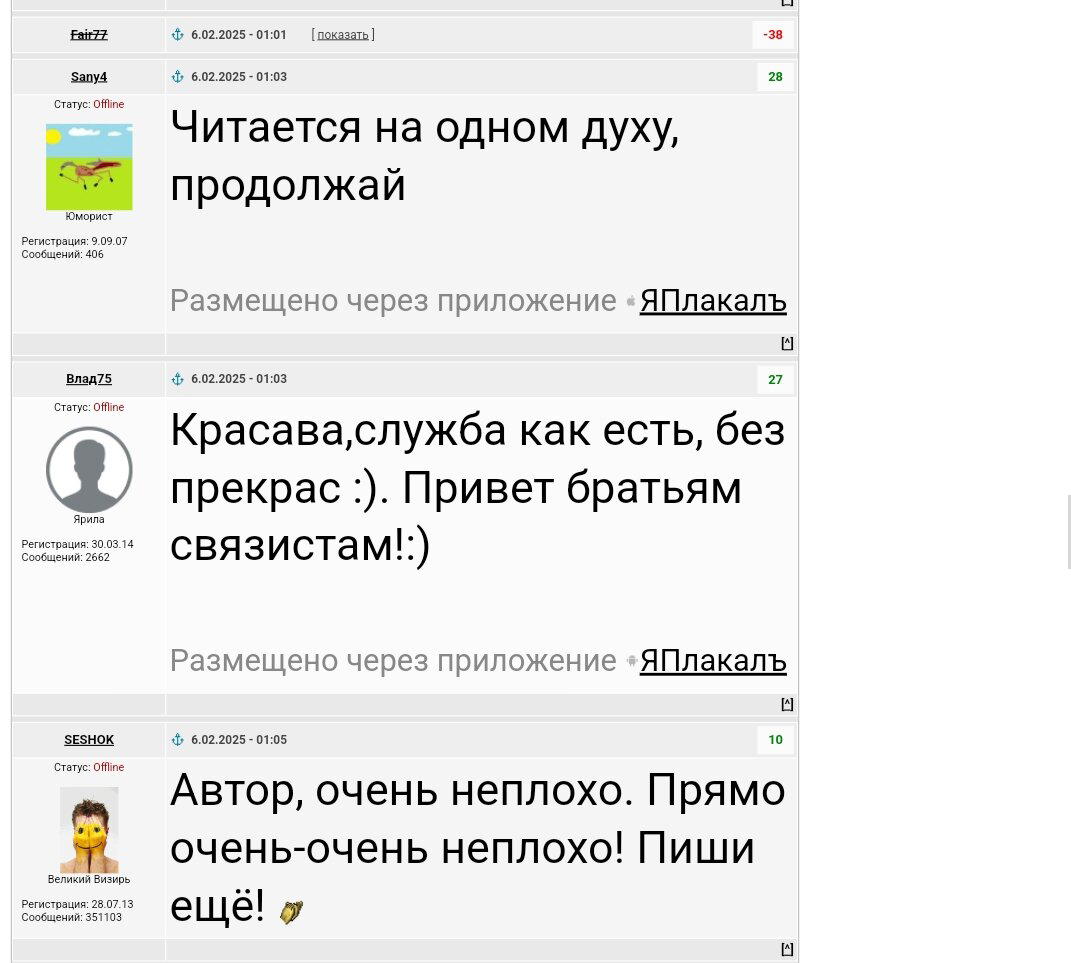This screenshot has width=1071, height=963.
Task: Open ЯПлакалъ app link in Sany4 post
Action: pyautogui.click(x=713, y=301)
